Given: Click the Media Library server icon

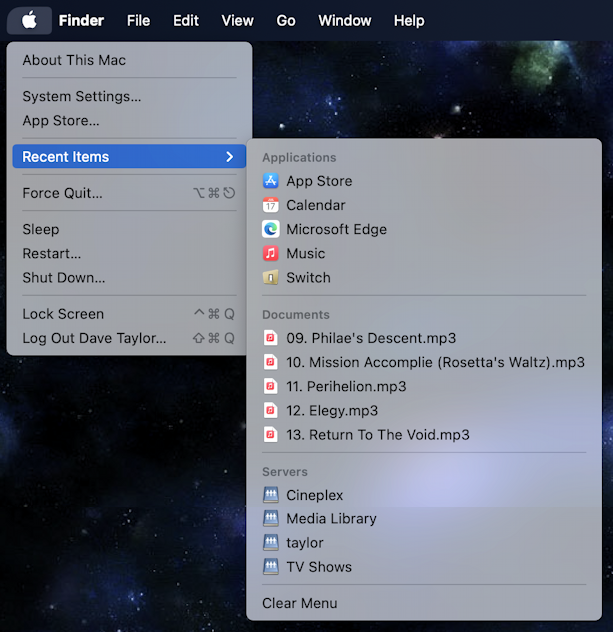Looking at the screenshot, I should [270, 518].
